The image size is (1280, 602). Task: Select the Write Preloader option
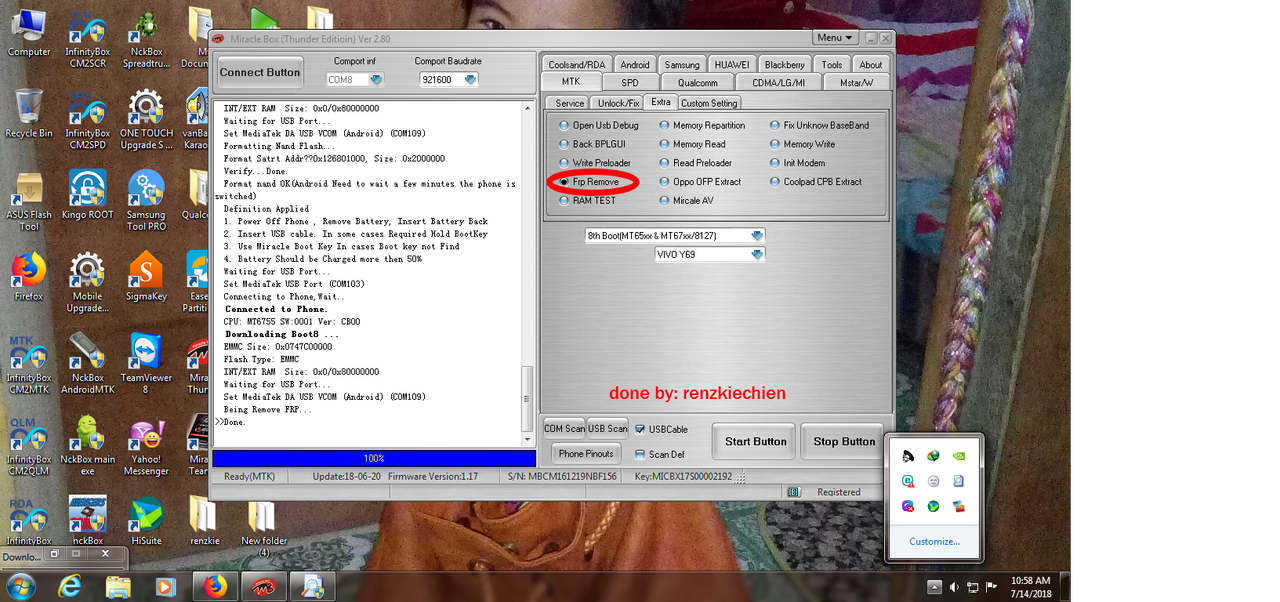tap(594, 163)
